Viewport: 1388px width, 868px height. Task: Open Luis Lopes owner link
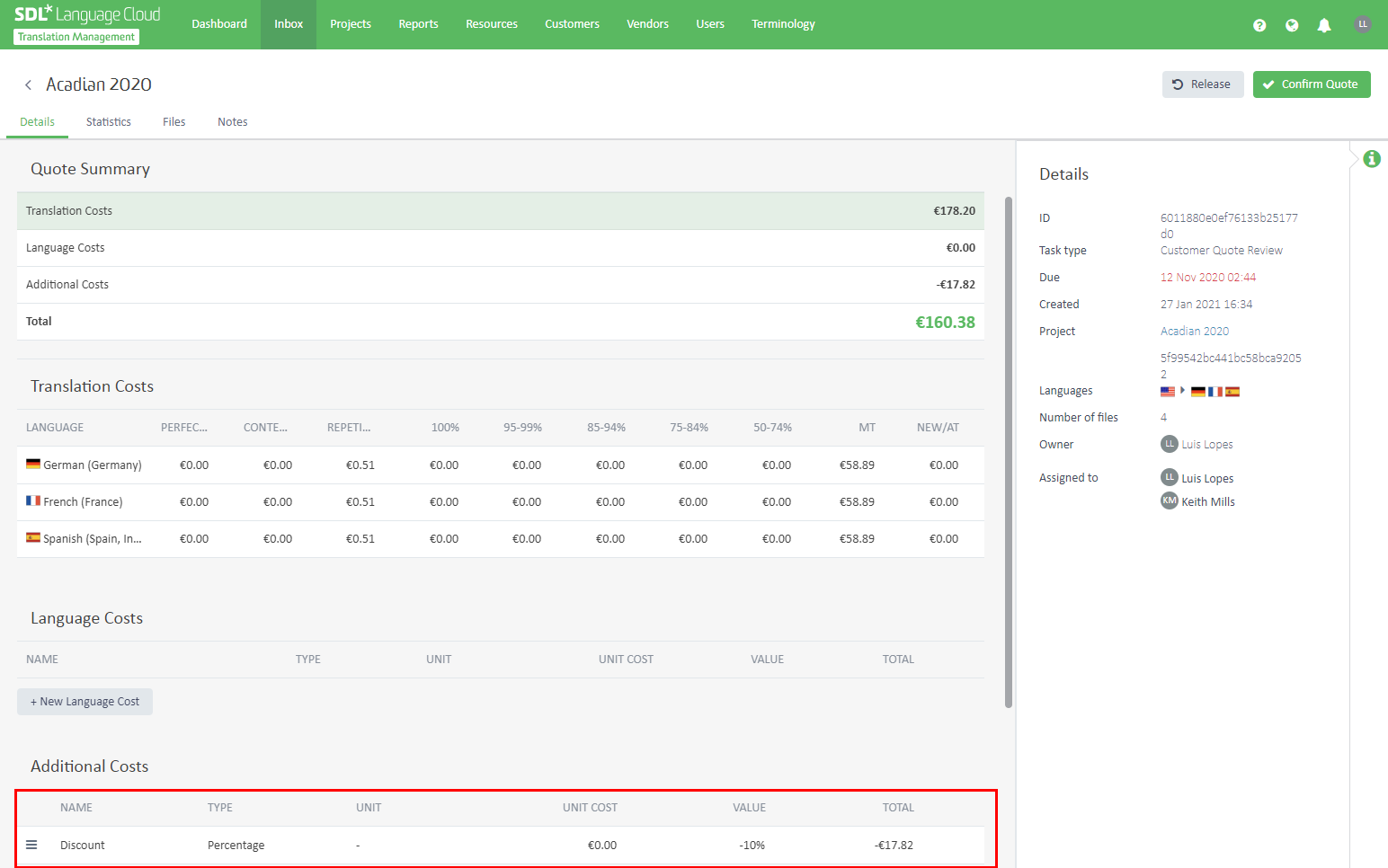click(1207, 445)
